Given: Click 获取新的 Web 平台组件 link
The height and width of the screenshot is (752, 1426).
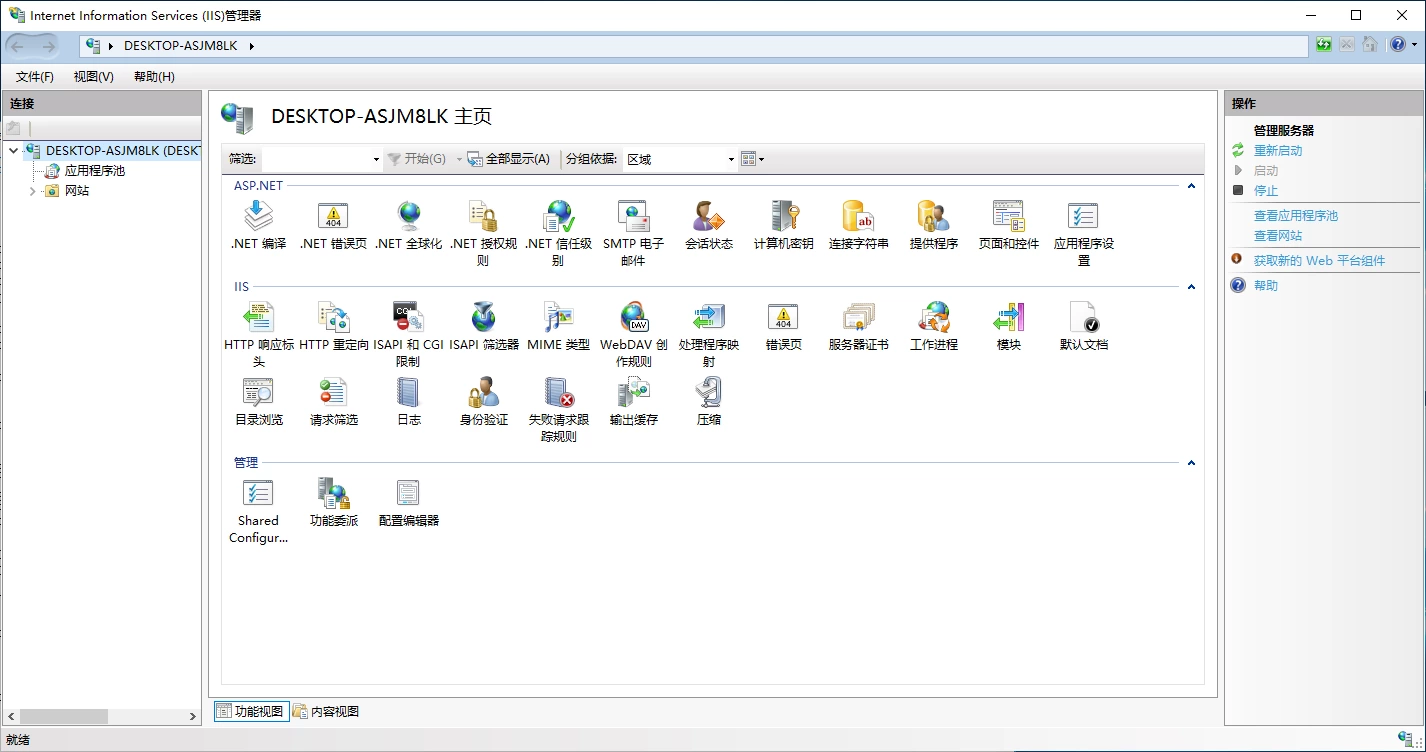Looking at the screenshot, I should (x=1320, y=261).
